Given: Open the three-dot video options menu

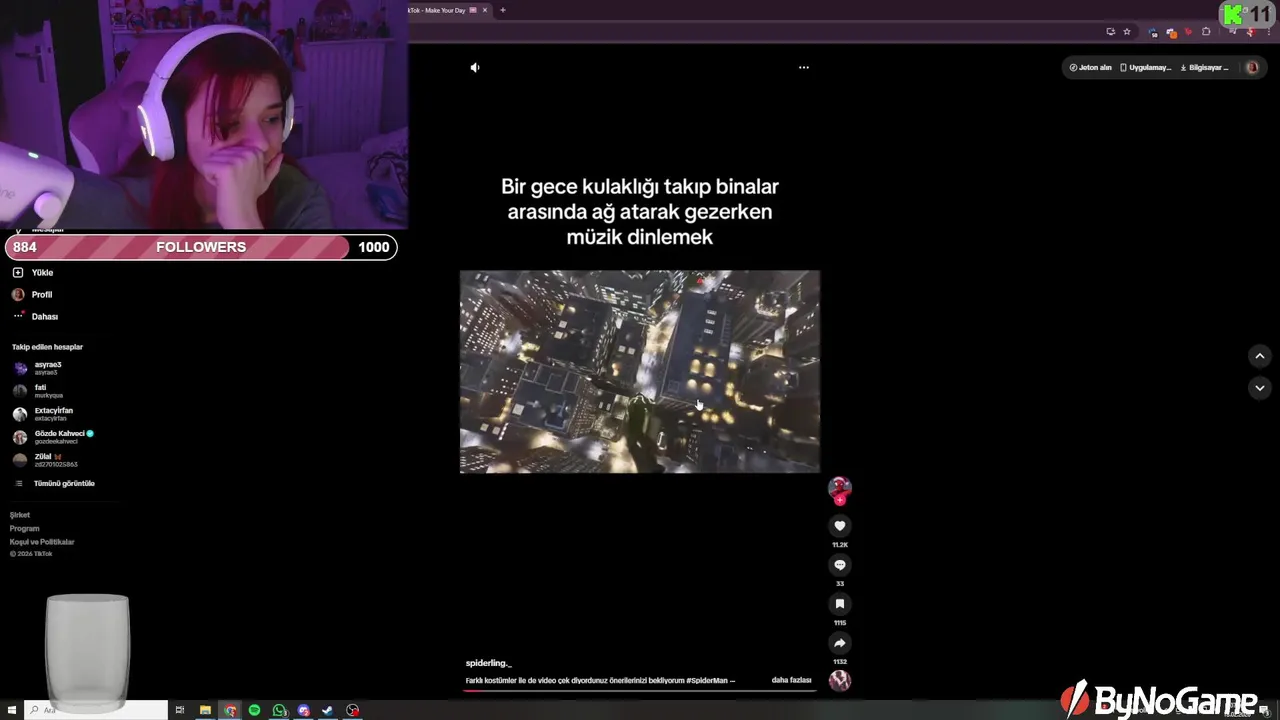Looking at the screenshot, I should click(803, 68).
